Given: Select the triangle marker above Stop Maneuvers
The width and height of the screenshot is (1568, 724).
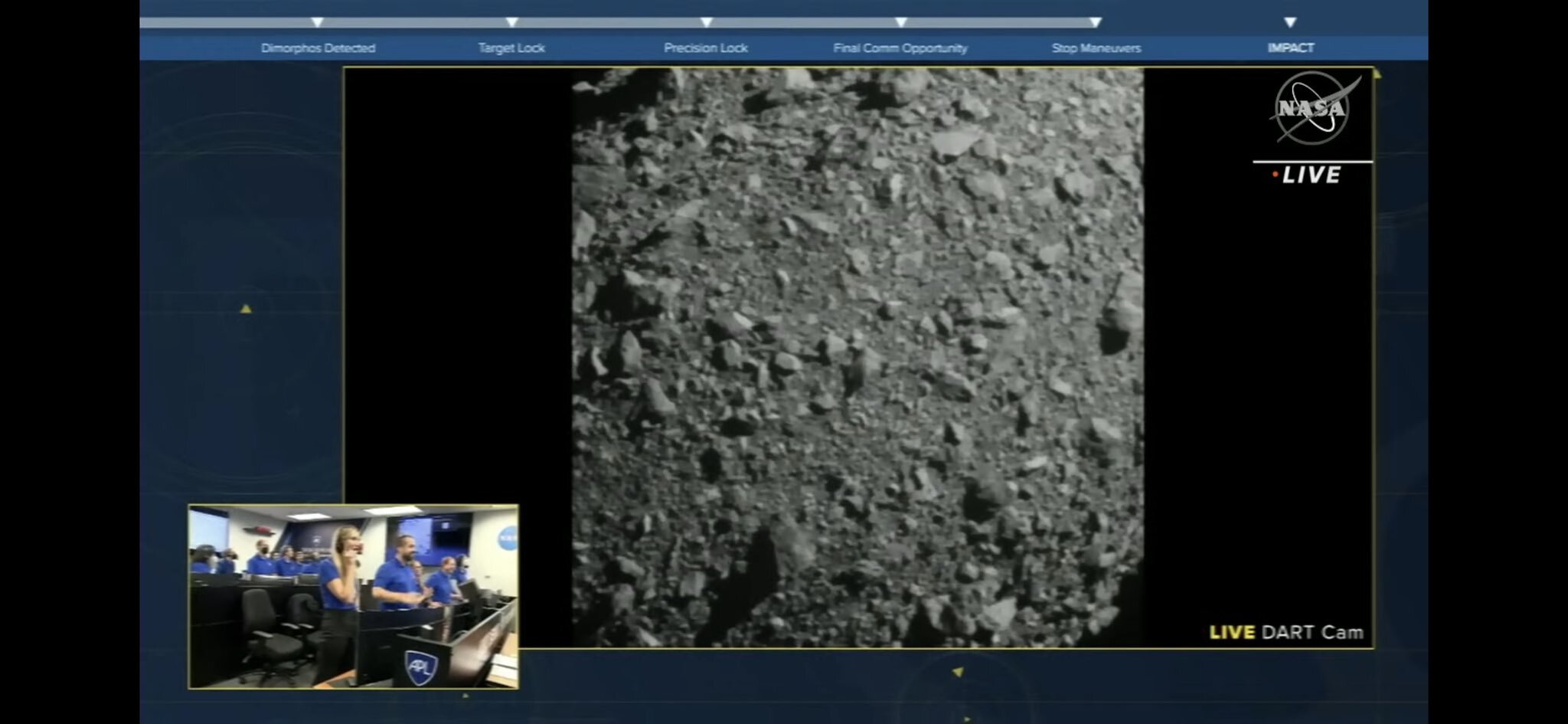Looking at the screenshot, I should pyautogui.click(x=1096, y=23).
